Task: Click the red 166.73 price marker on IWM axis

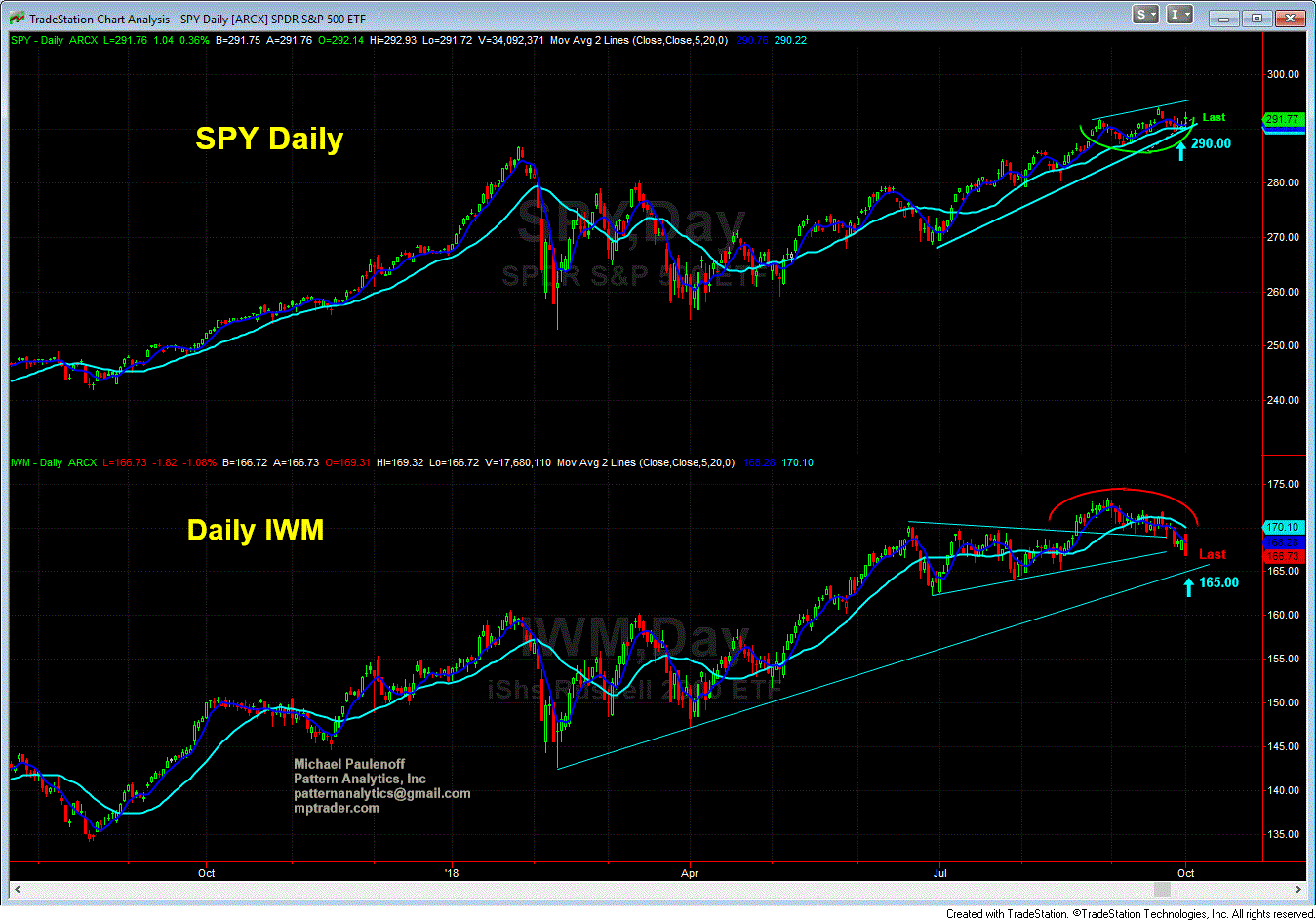Action: pos(1282,556)
